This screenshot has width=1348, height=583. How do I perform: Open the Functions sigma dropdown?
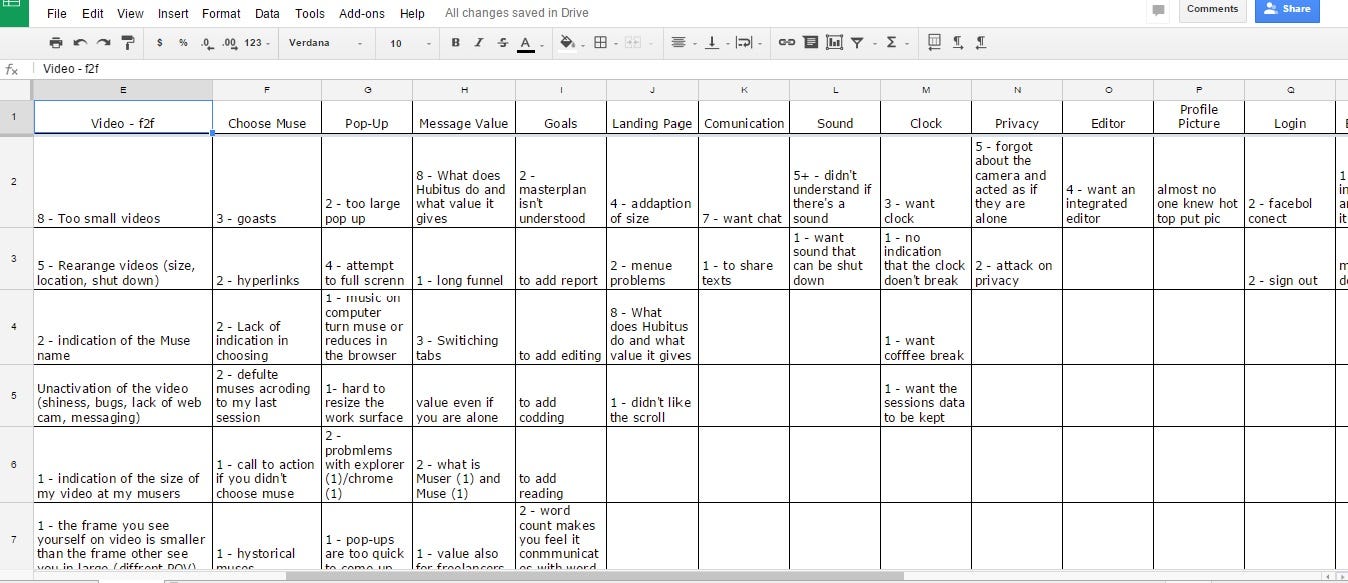(896, 43)
